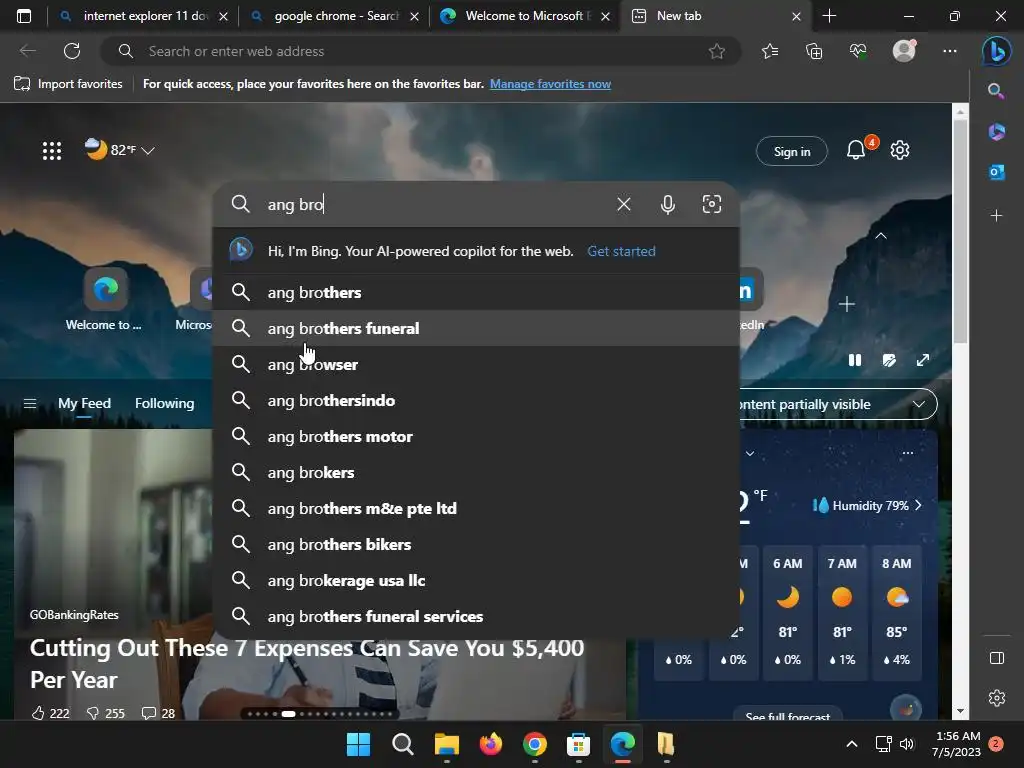Open the Collections icon in toolbar
Screen dimensions: 1024x768
814,51
